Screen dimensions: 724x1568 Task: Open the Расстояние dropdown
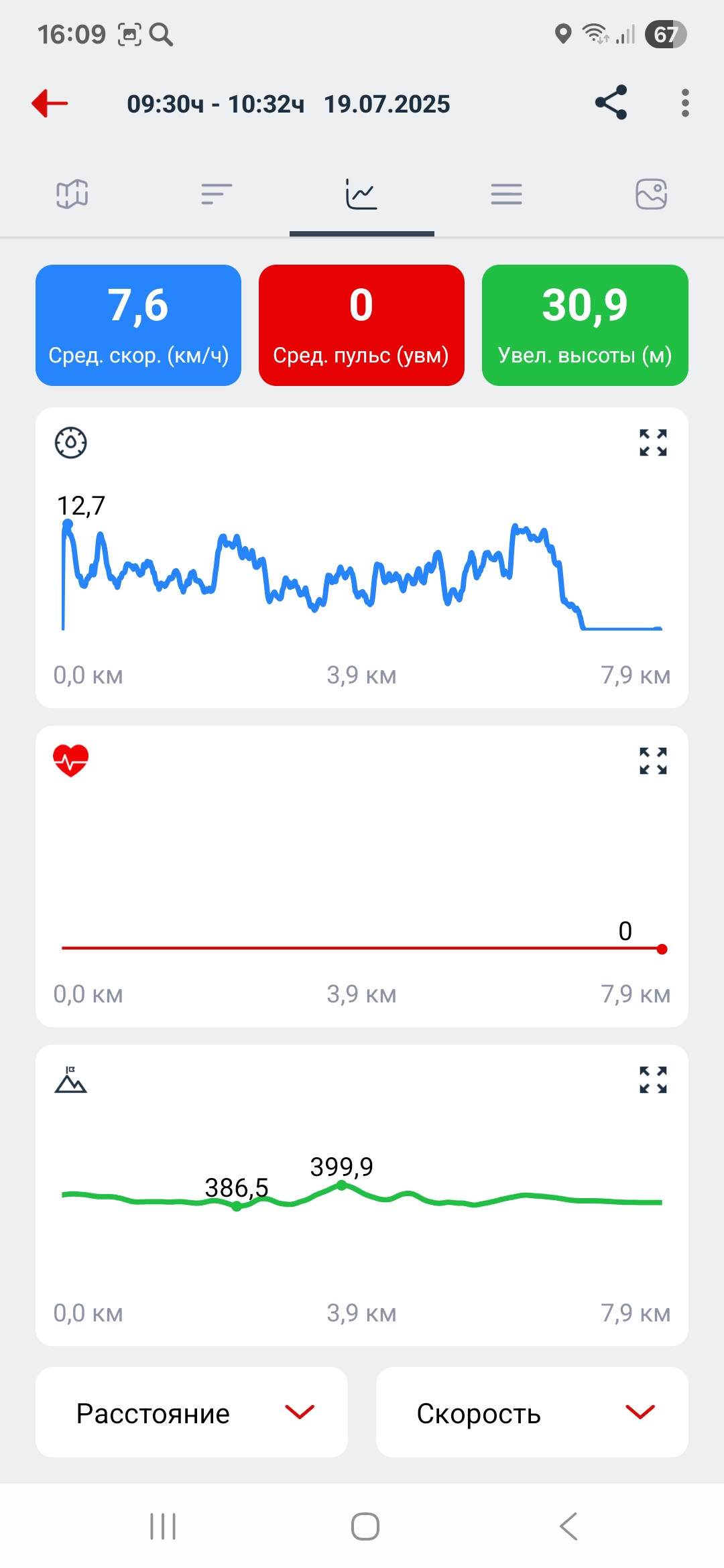coord(191,1413)
